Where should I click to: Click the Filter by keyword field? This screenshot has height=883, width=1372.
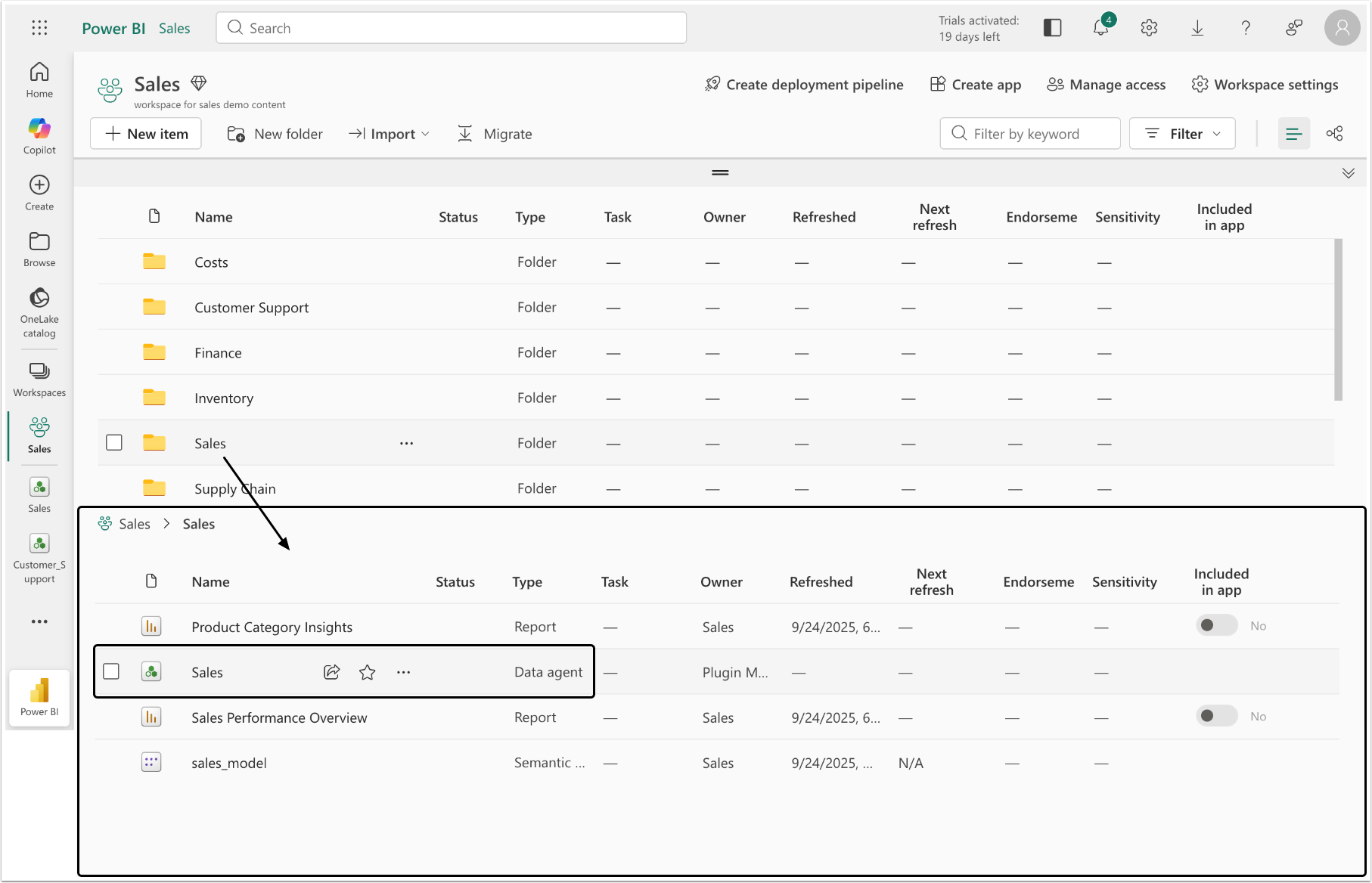point(1030,134)
